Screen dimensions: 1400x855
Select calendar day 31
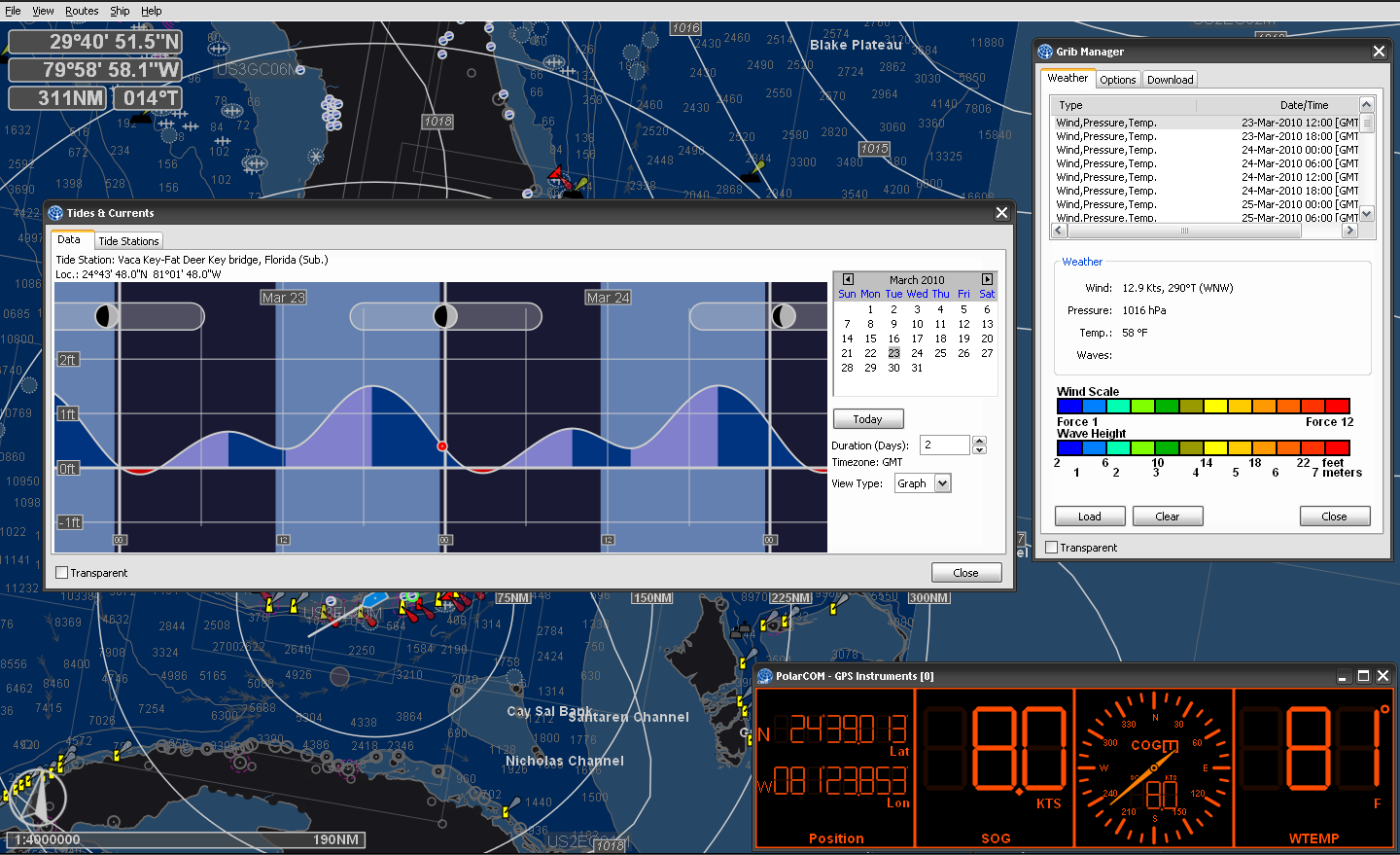tap(917, 368)
